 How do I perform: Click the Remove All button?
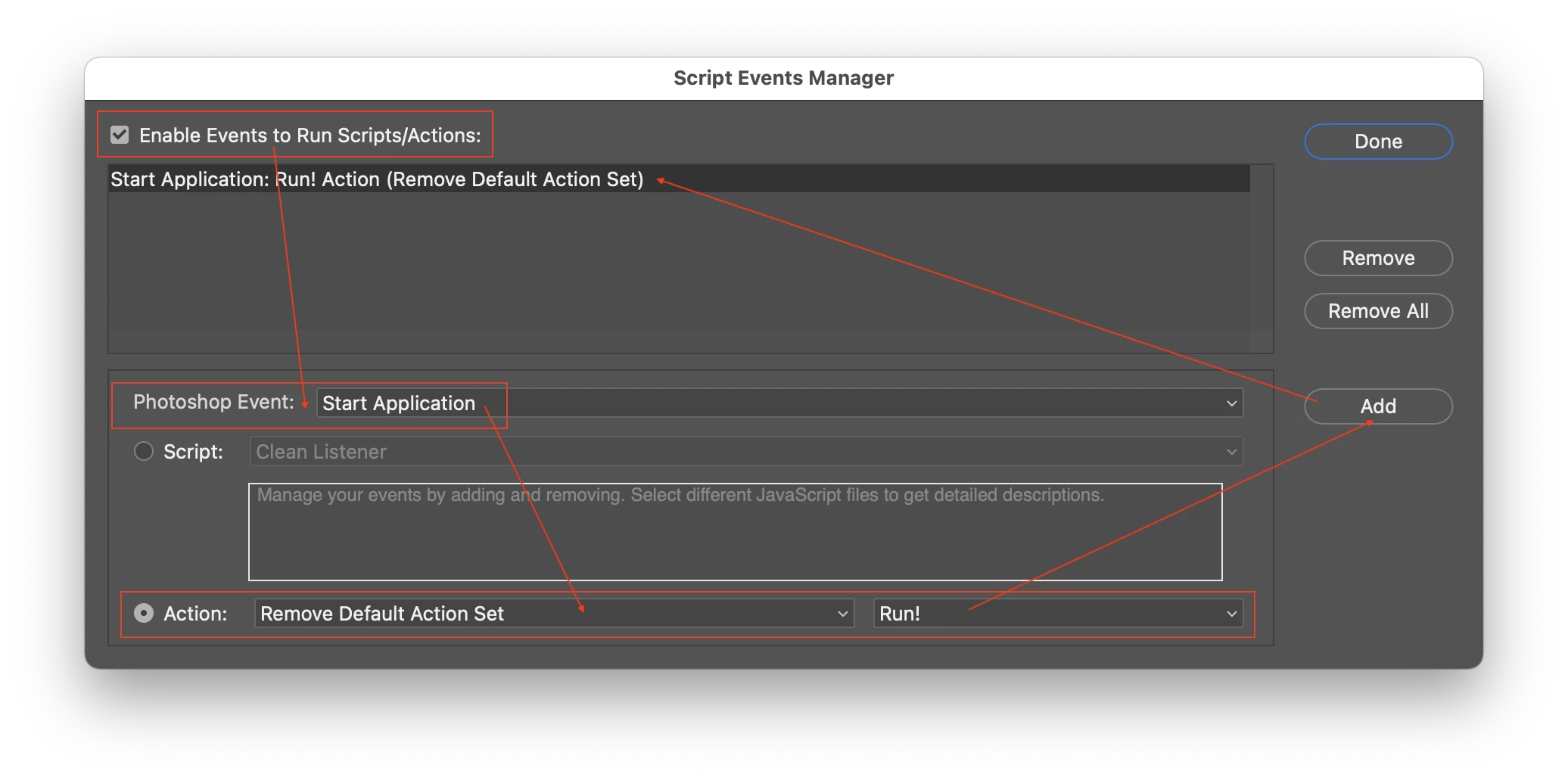coord(1378,311)
